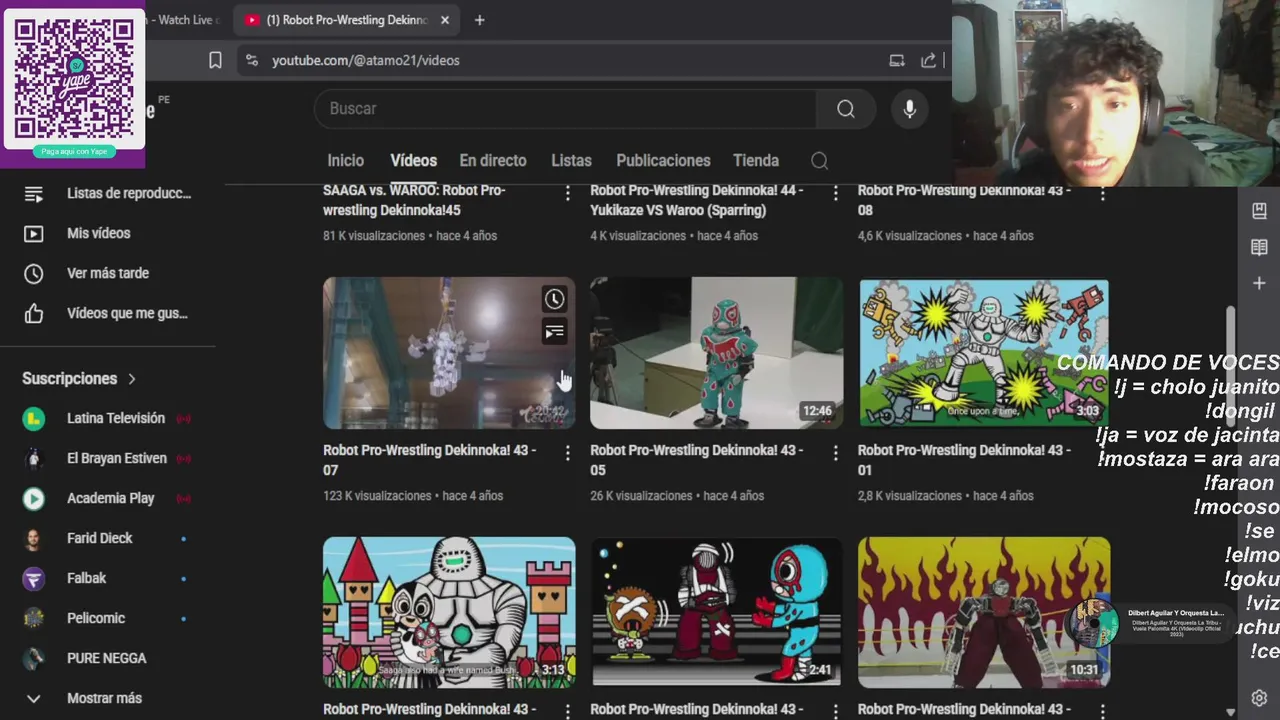Close the Robot Pro-Wrestling Dekinnoka tab

tap(445, 20)
